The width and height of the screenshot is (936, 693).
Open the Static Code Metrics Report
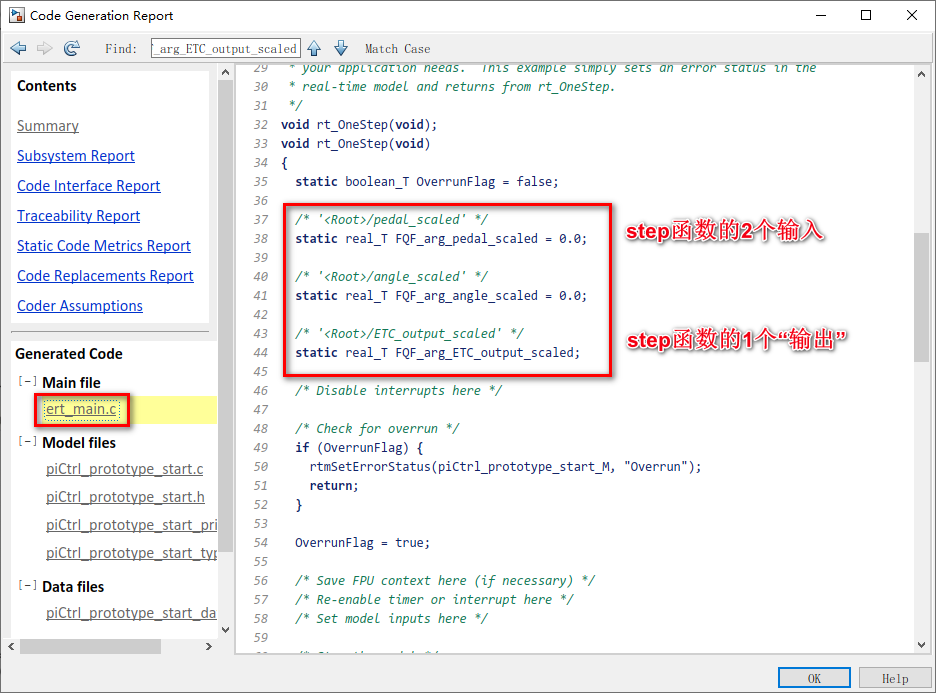104,246
